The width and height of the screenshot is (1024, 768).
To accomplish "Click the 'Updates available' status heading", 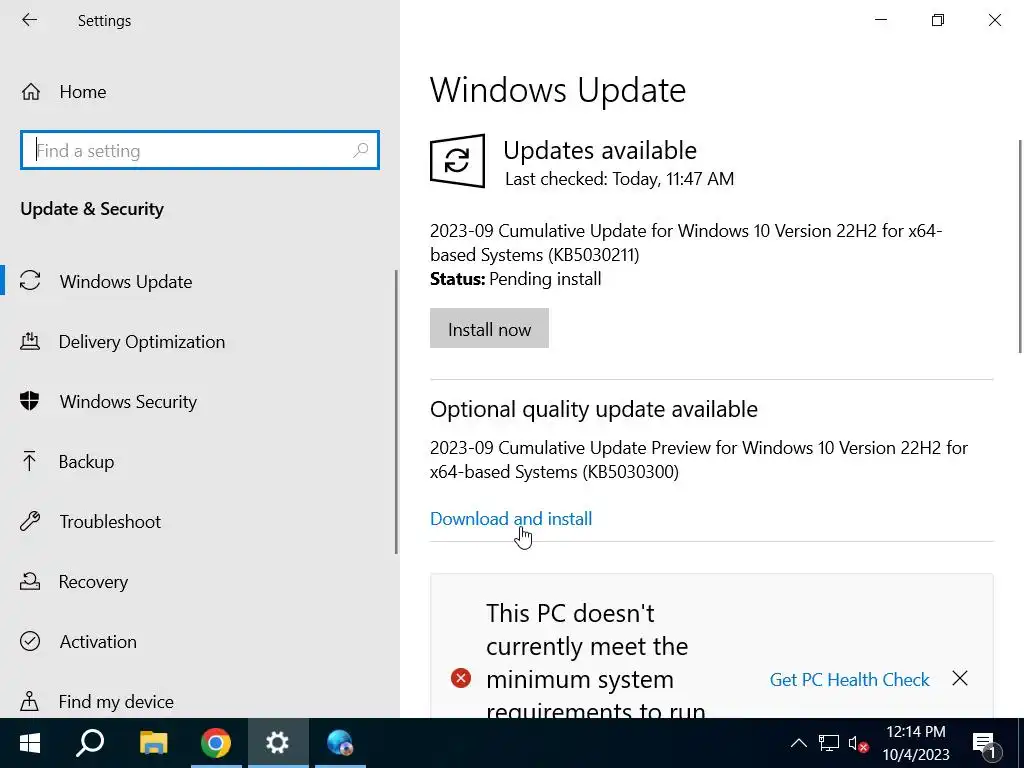I will [600, 151].
